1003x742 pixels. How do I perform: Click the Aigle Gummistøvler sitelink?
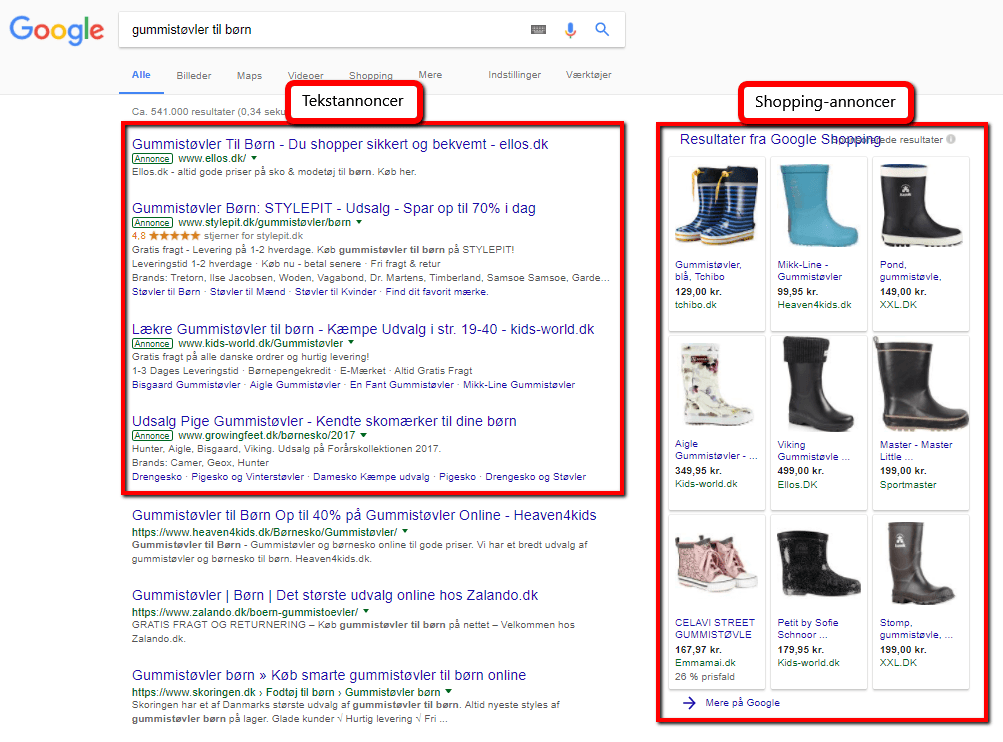point(295,385)
